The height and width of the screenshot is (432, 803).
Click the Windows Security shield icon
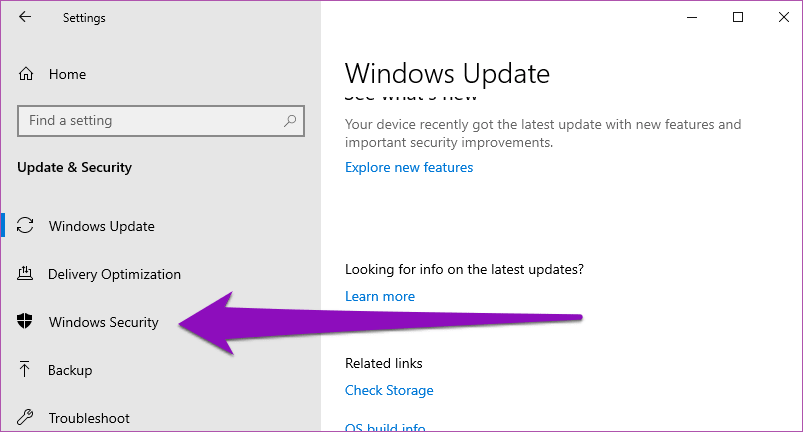pyautogui.click(x=26, y=322)
